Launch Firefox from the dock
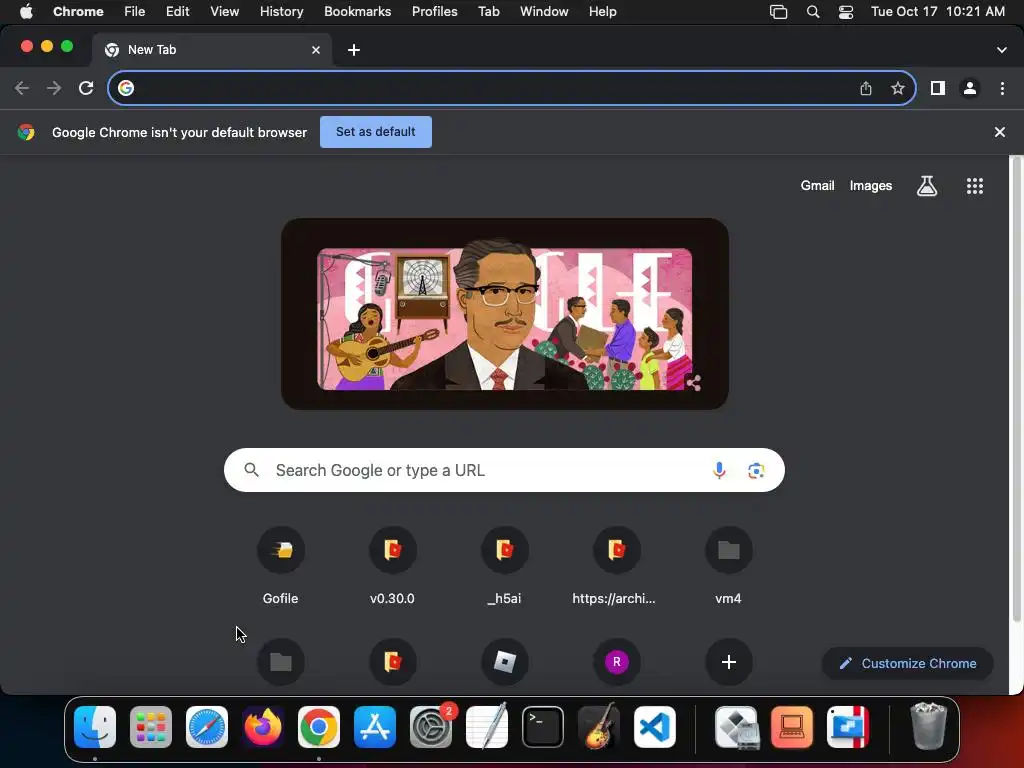This screenshot has width=1024, height=768. [263, 727]
